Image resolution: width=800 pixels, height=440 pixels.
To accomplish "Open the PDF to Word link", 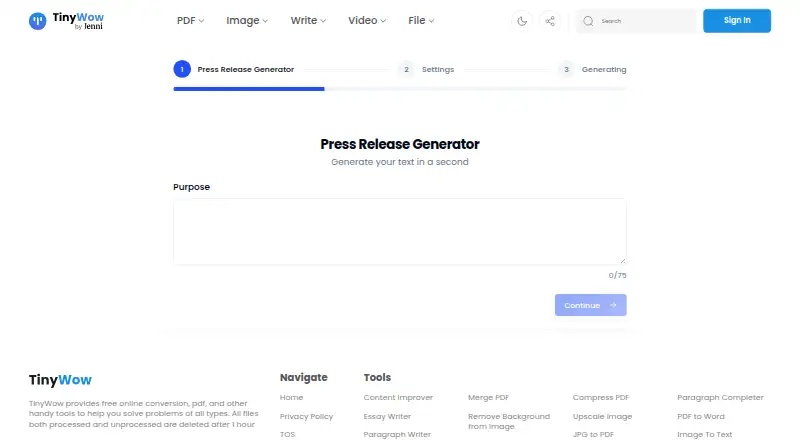I will (701, 417).
